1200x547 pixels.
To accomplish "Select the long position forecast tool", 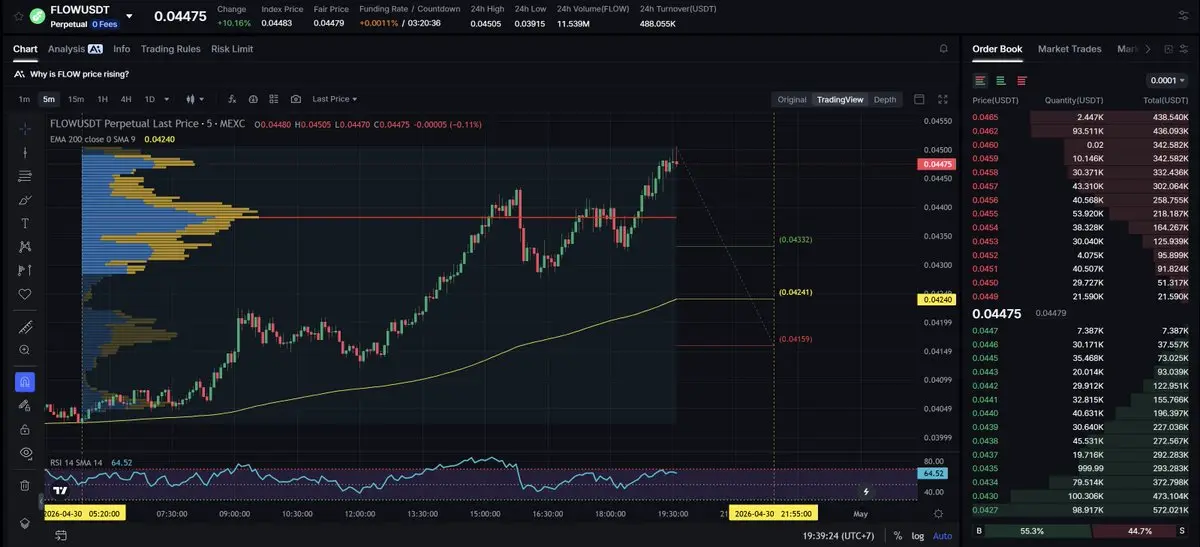I will (25, 270).
